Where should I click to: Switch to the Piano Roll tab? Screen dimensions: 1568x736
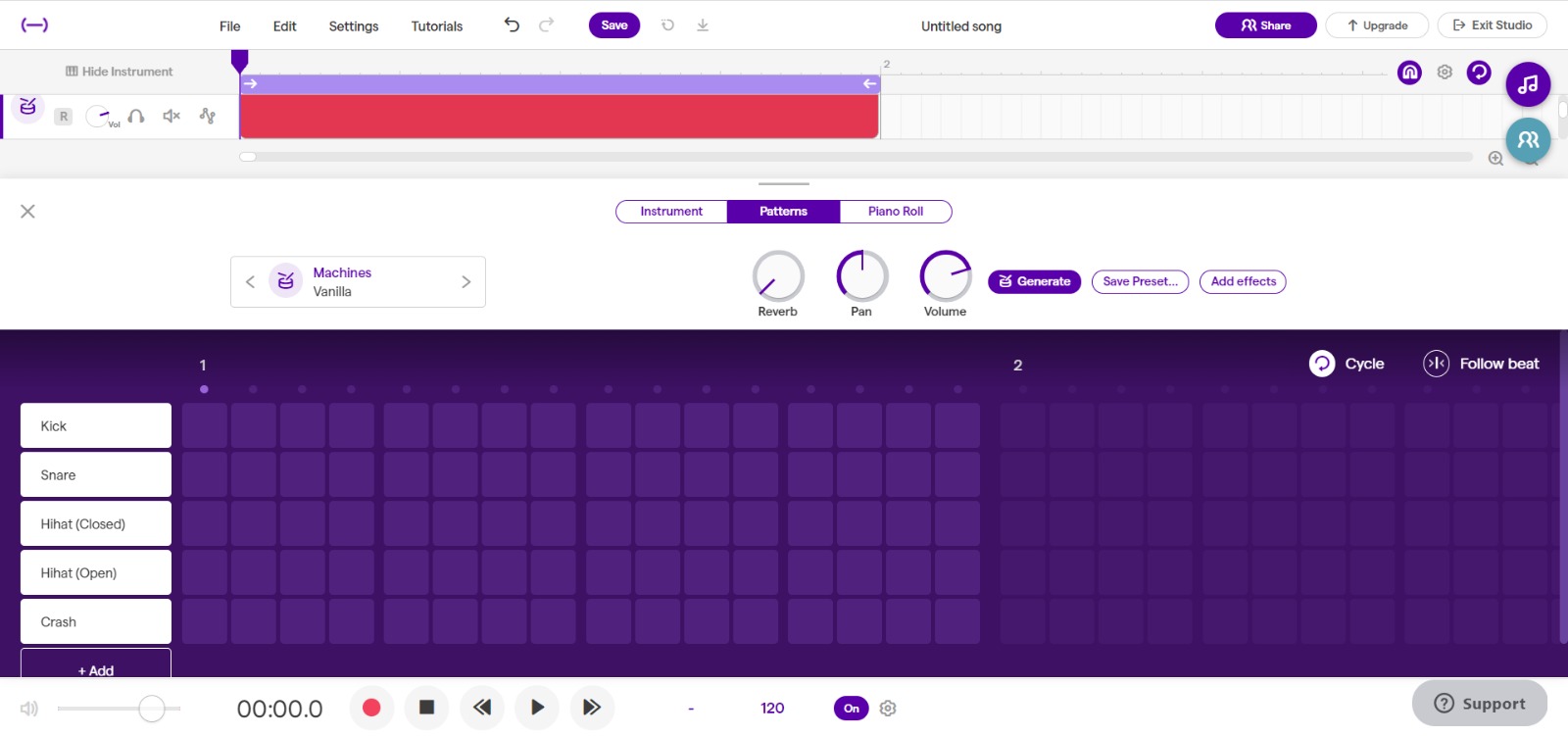point(896,212)
